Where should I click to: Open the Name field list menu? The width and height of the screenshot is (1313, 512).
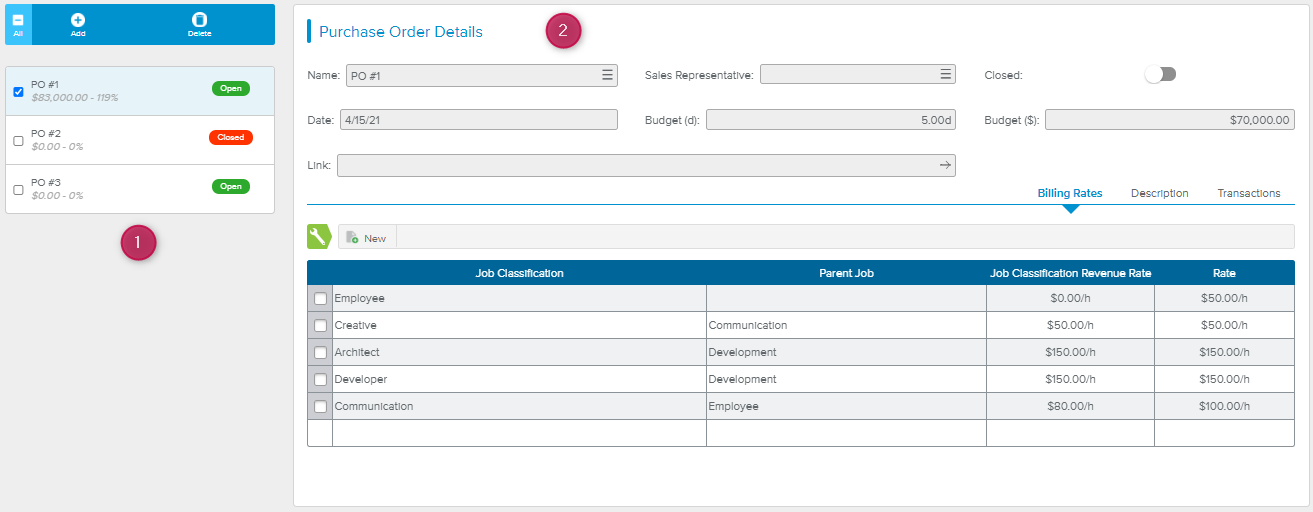pos(607,75)
